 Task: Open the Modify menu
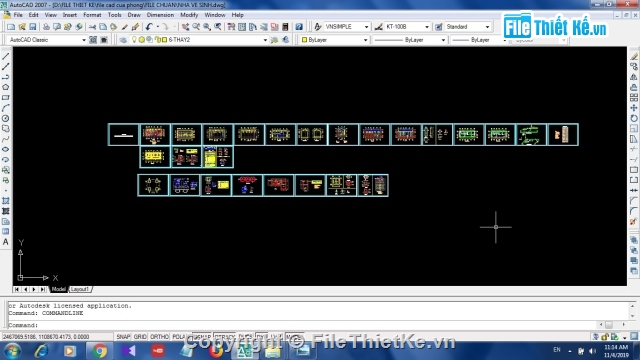coord(189,15)
